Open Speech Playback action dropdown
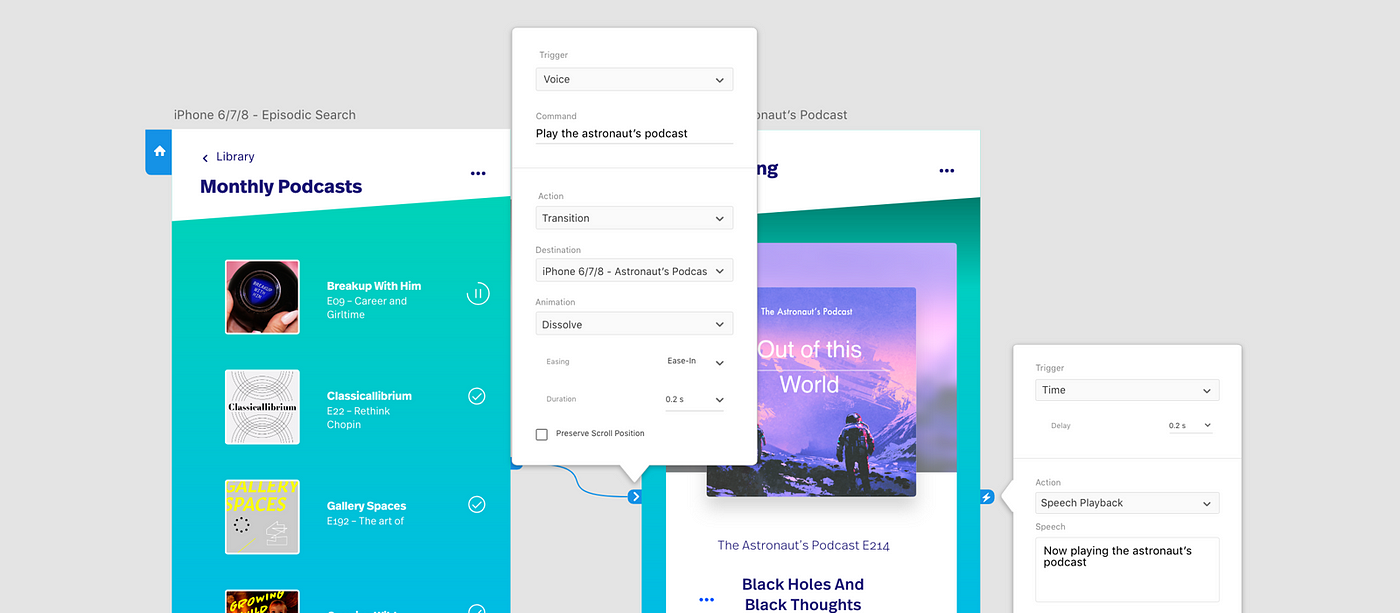1400x613 pixels. [x=1127, y=503]
